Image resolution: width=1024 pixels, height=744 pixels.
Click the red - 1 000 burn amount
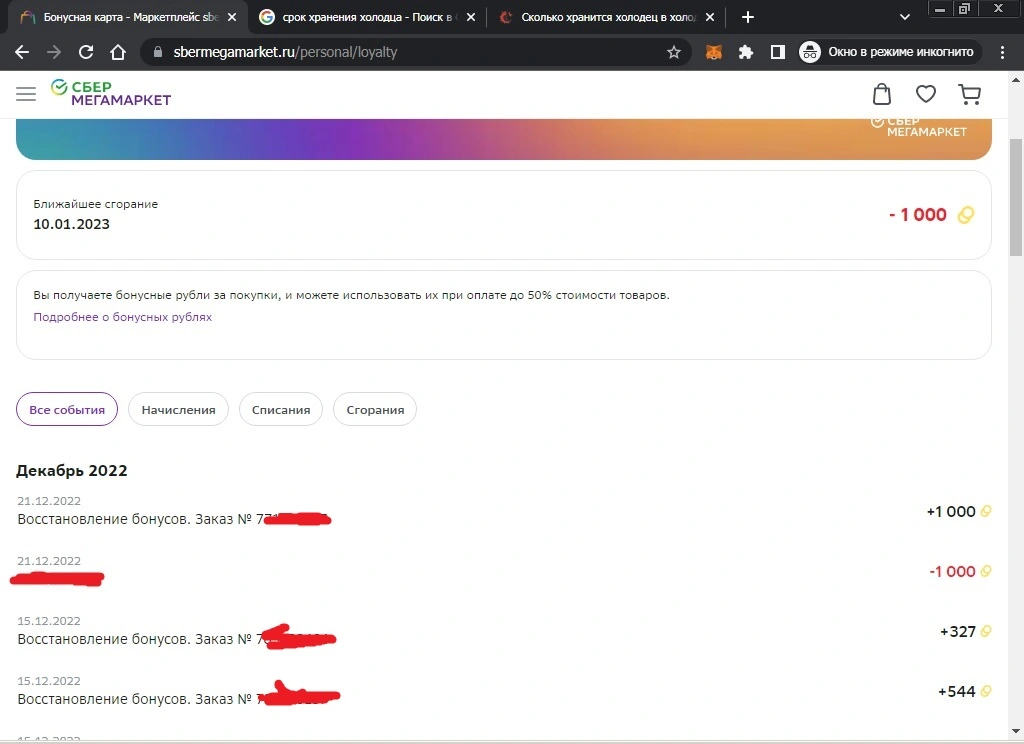(918, 214)
